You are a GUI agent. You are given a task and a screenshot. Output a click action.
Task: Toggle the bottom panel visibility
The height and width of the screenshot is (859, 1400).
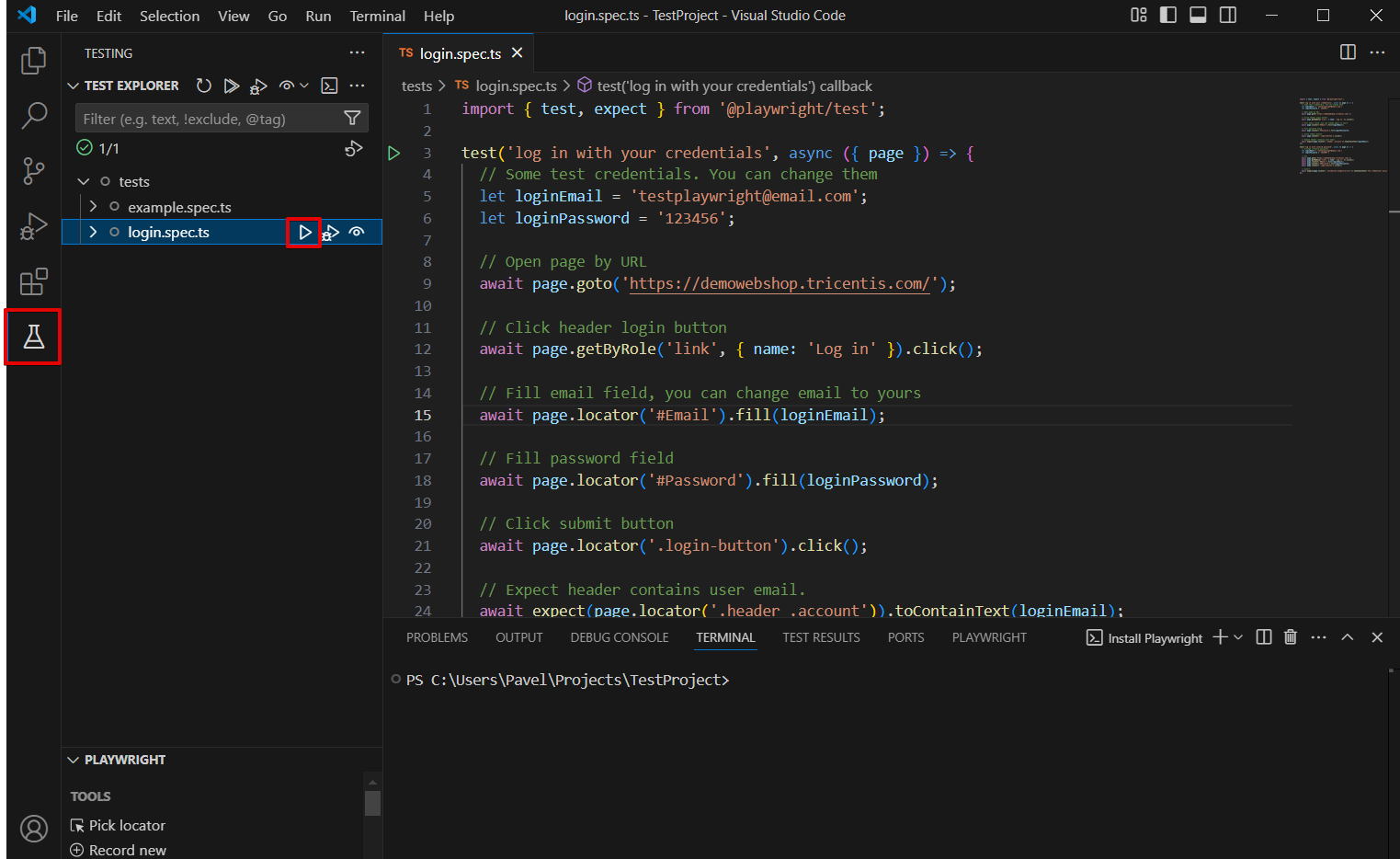point(1197,15)
